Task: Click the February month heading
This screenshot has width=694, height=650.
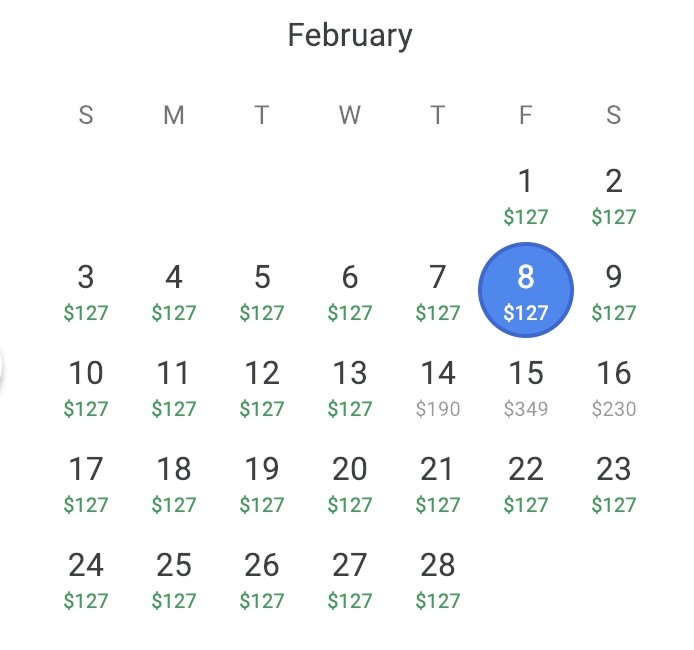Action: [349, 36]
